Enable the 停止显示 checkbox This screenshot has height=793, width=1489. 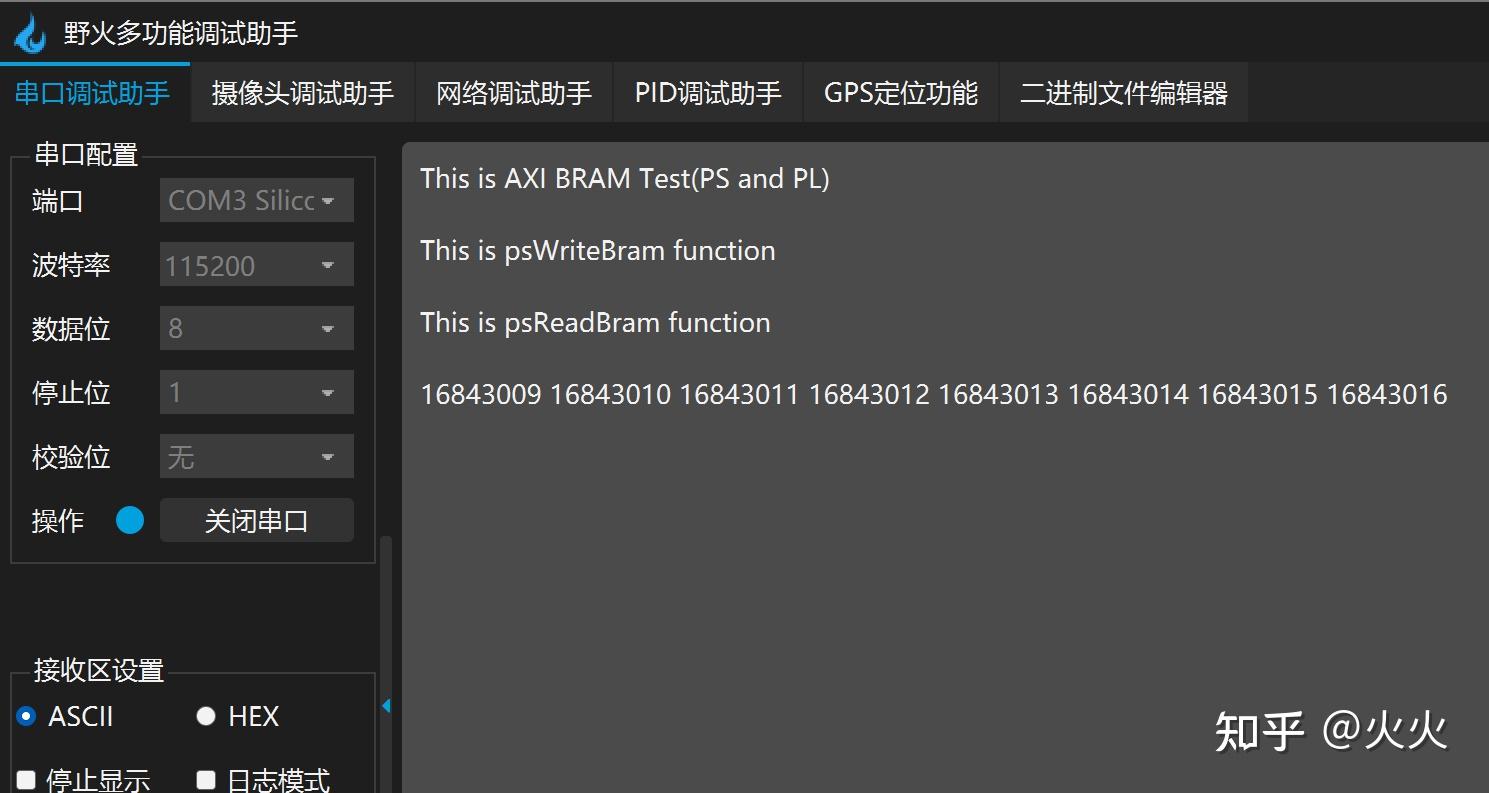[x=24, y=779]
